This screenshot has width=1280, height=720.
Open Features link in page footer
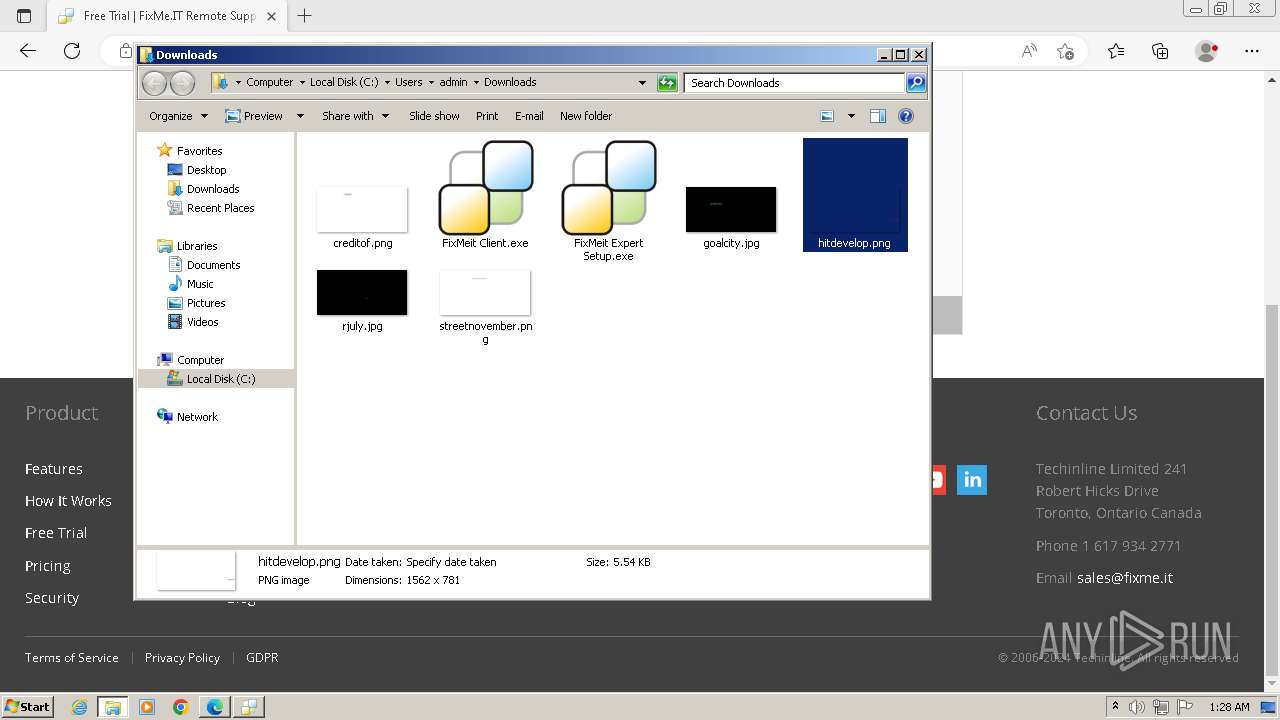tap(54, 469)
